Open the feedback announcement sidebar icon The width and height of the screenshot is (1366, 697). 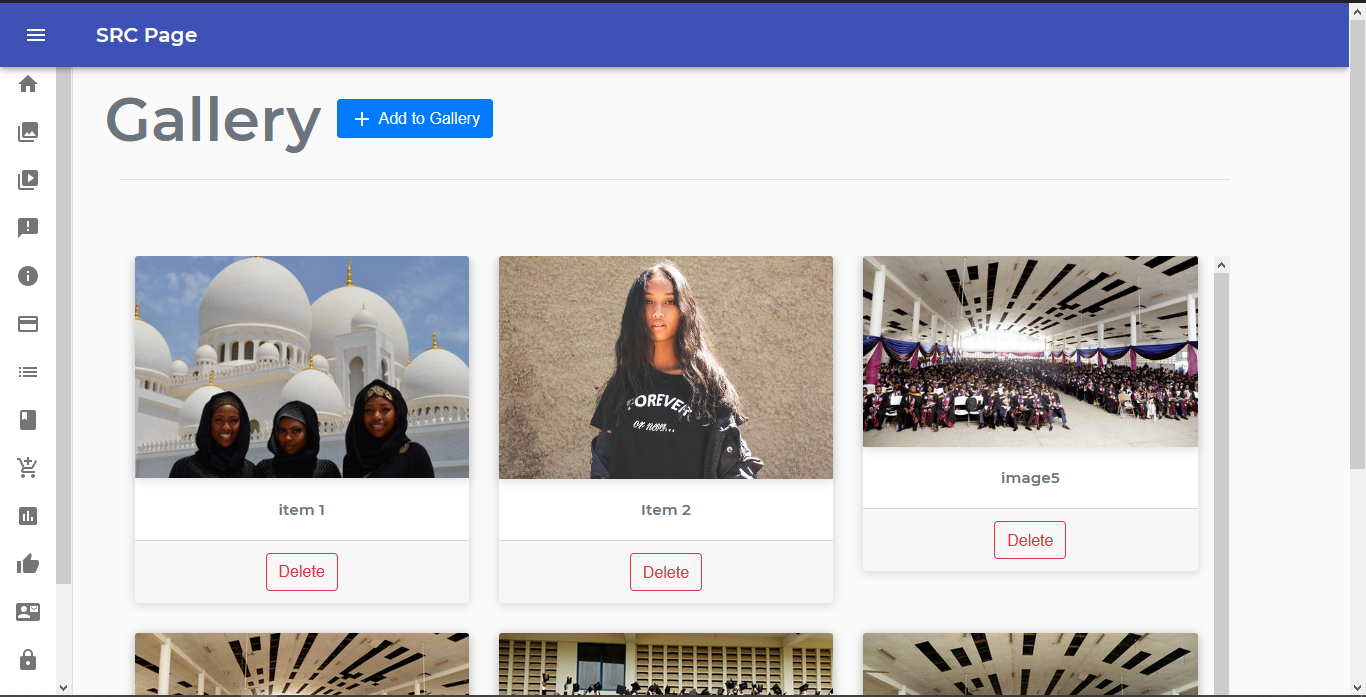pos(28,228)
